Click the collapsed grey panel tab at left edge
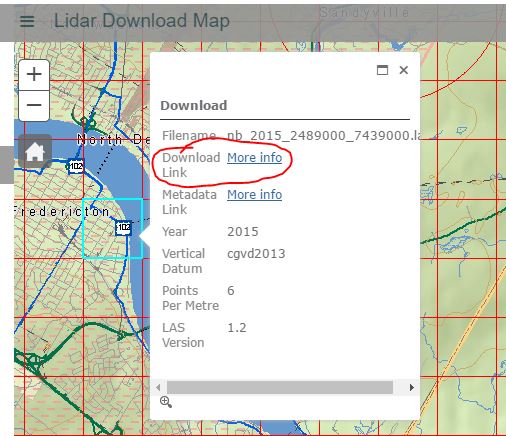 (x=7, y=165)
